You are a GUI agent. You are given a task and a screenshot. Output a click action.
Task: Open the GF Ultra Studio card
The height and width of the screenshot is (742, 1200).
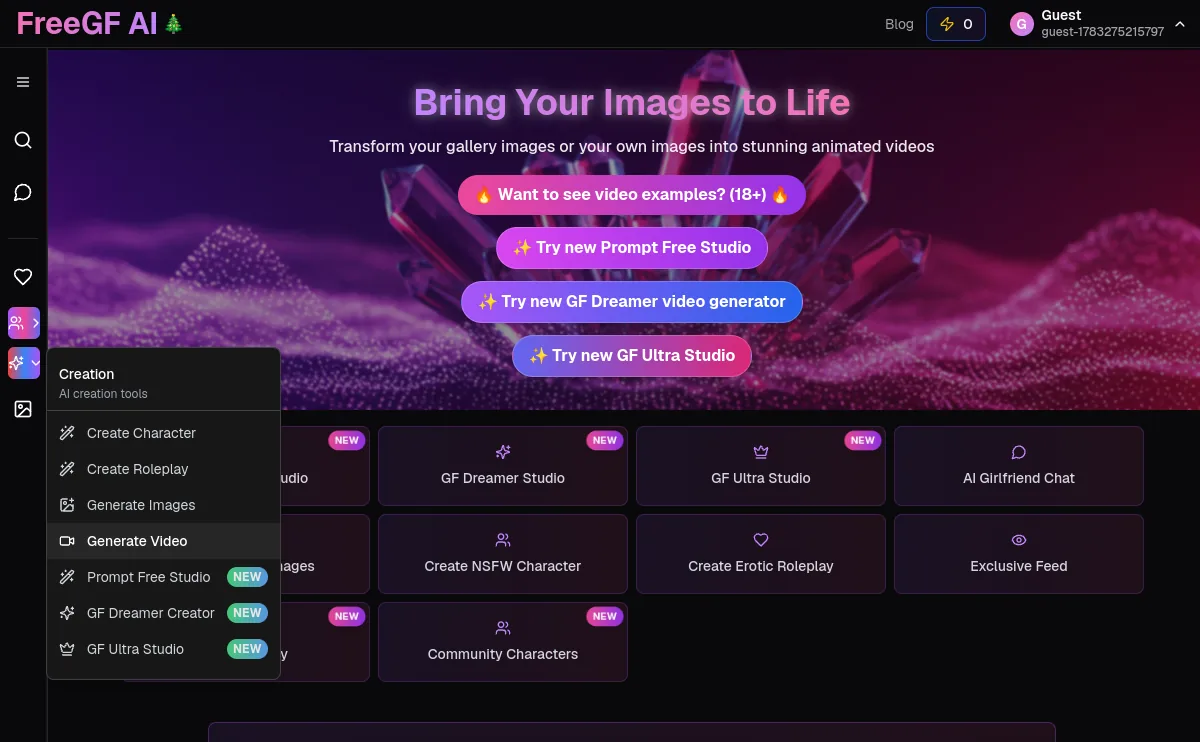[761, 466]
